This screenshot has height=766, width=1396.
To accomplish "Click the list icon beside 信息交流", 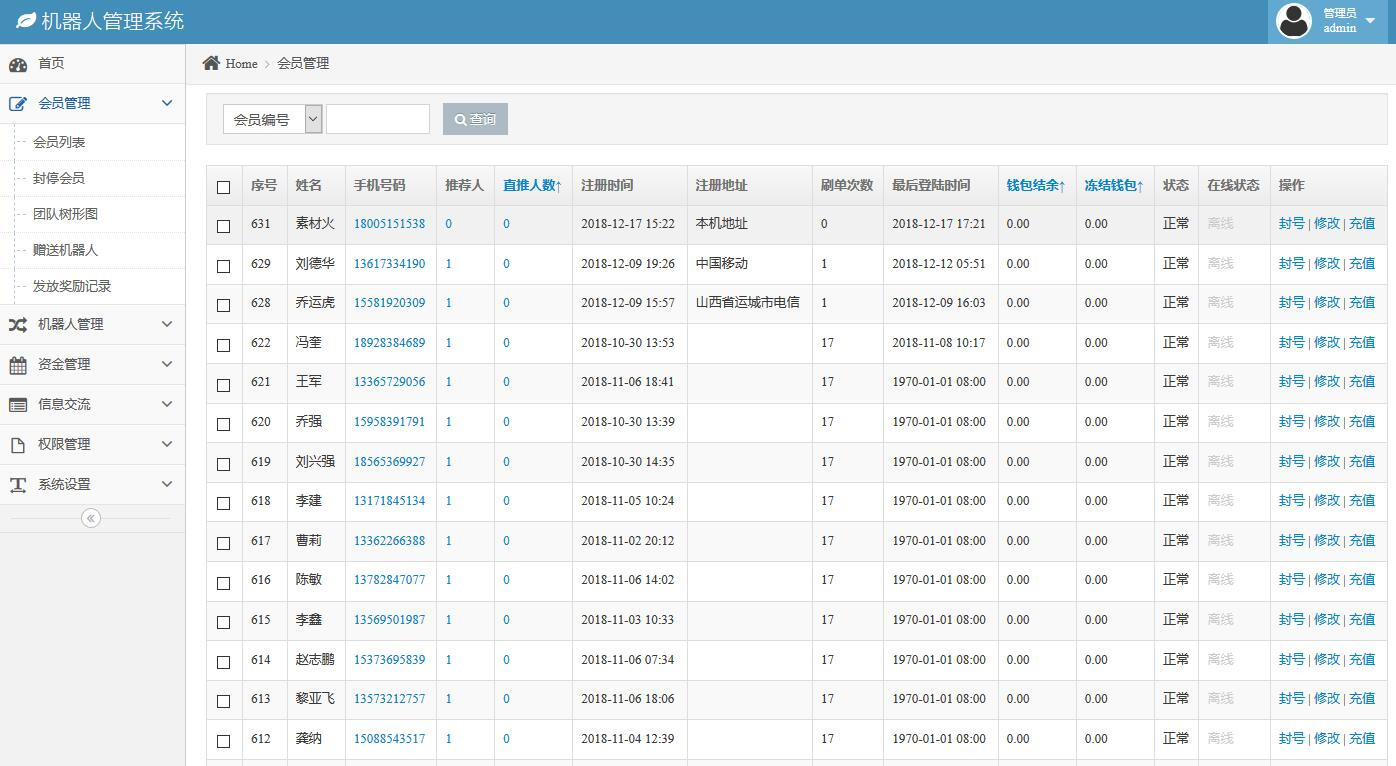I will [18, 405].
